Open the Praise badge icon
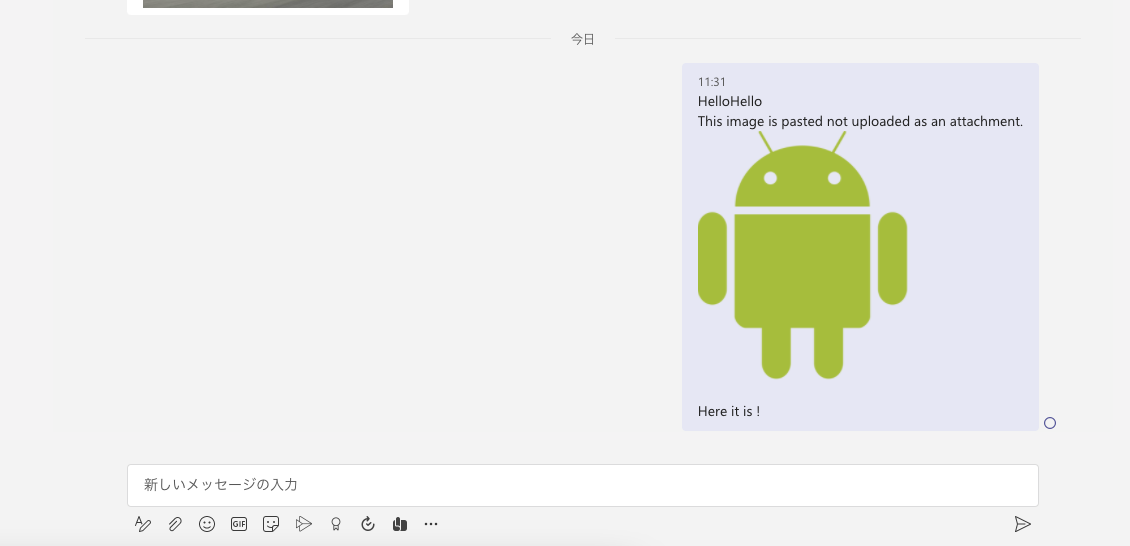Screen dimensions: 1130x546 [x=336, y=524]
